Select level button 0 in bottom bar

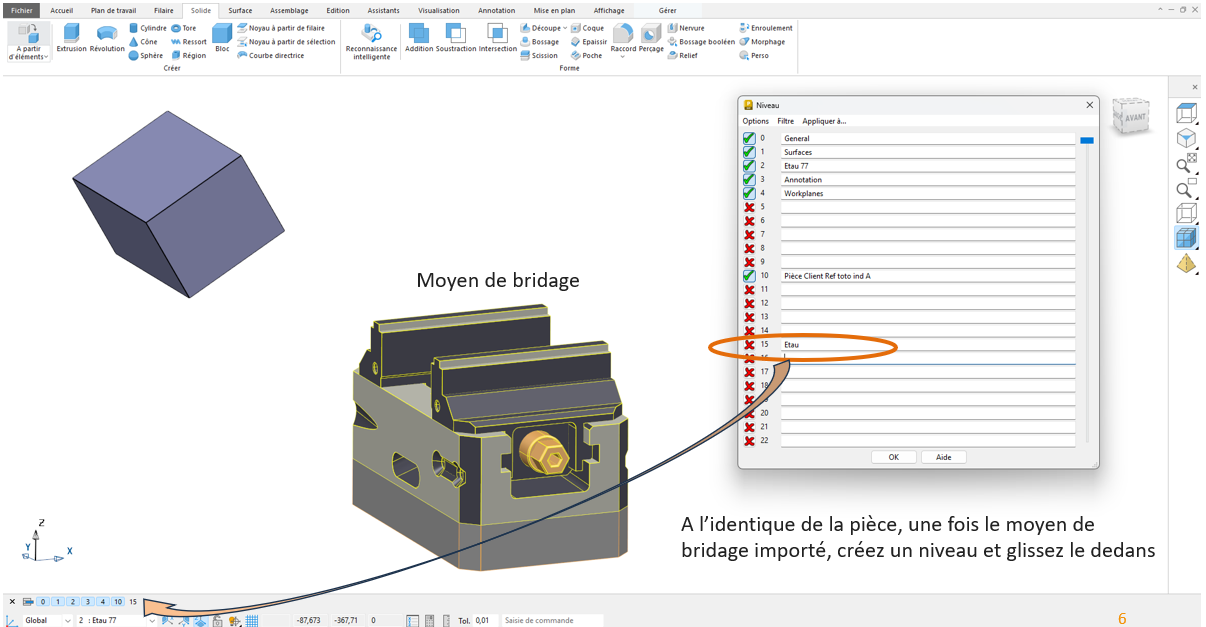pyautogui.click(x=43, y=601)
